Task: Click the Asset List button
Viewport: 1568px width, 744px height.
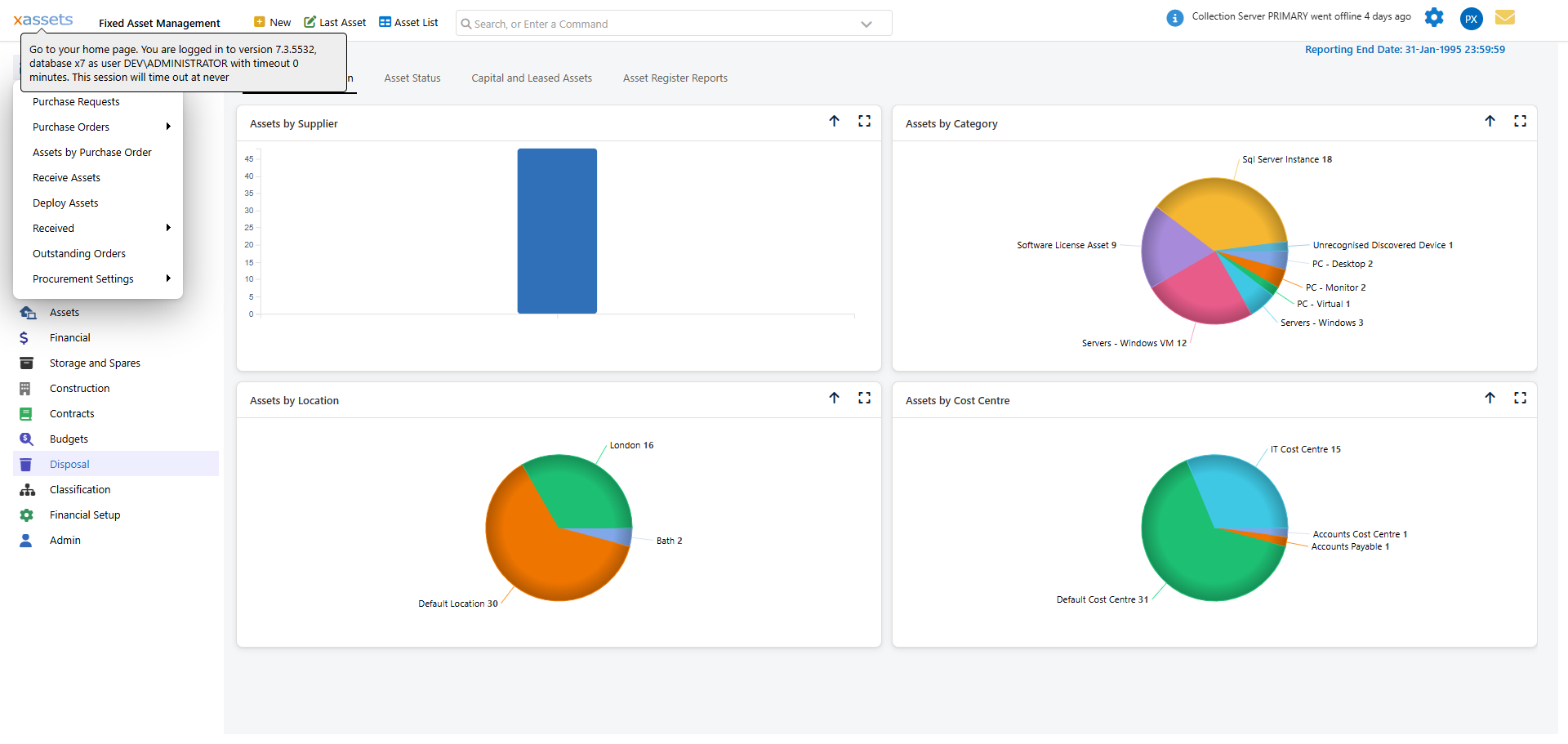Action: (408, 23)
